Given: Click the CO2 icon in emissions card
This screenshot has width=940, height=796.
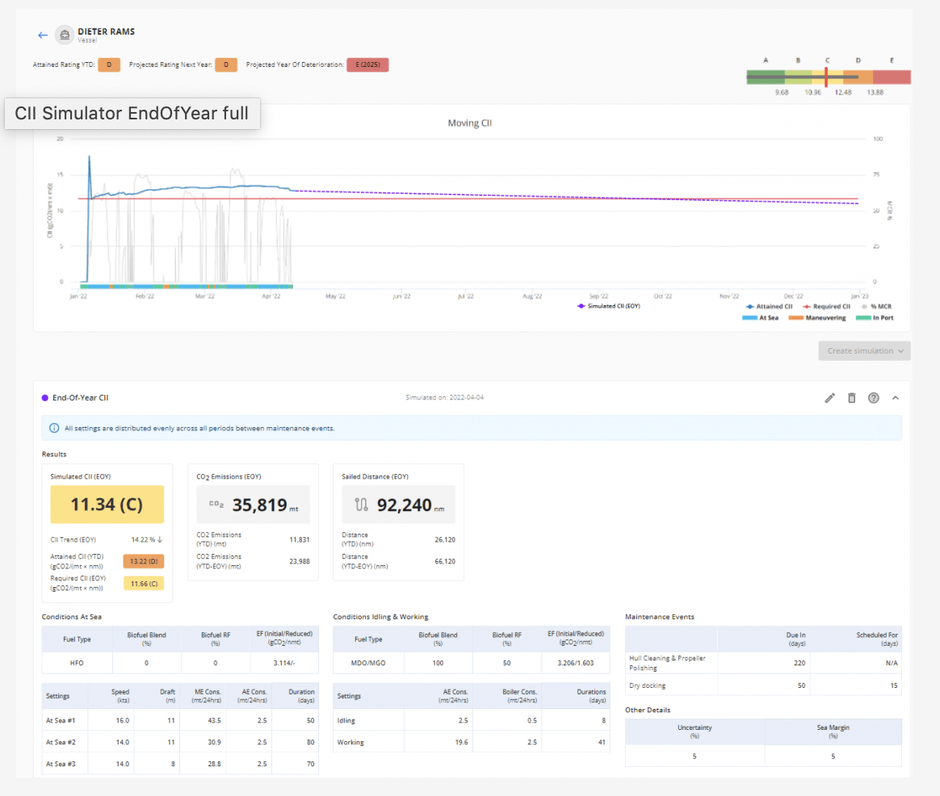Looking at the screenshot, I should (216, 505).
